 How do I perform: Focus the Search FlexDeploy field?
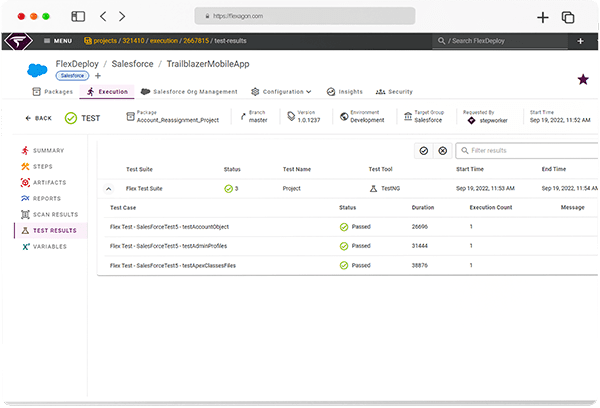pyautogui.click(x=501, y=41)
